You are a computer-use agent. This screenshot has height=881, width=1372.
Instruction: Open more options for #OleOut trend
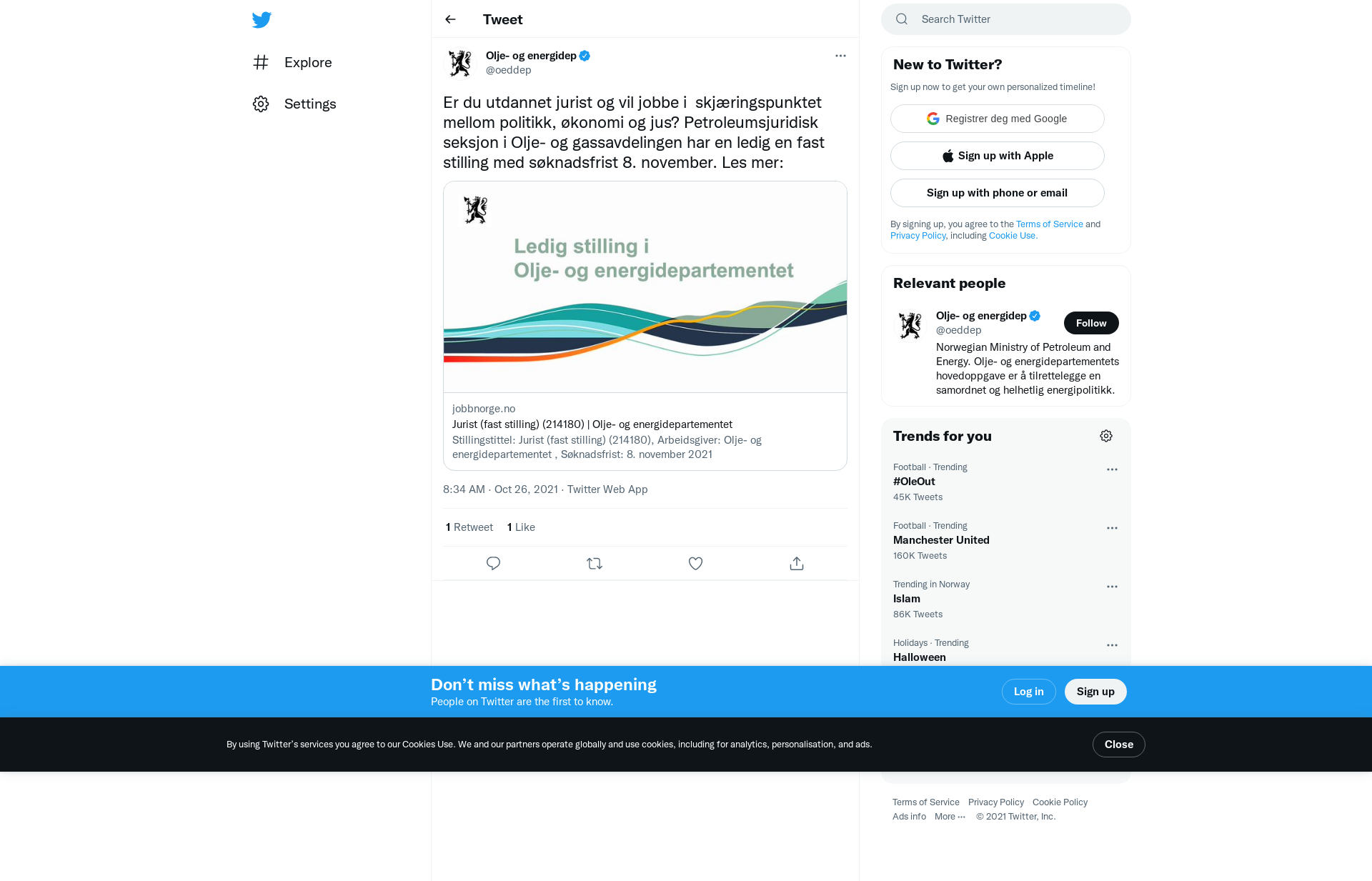click(x=1112, y=469)
